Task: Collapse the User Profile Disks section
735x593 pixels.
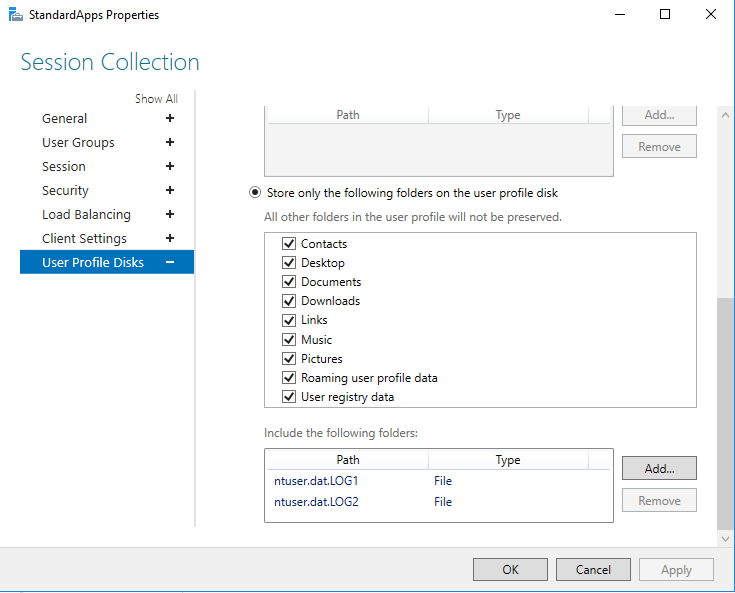Action: [170, 262]
